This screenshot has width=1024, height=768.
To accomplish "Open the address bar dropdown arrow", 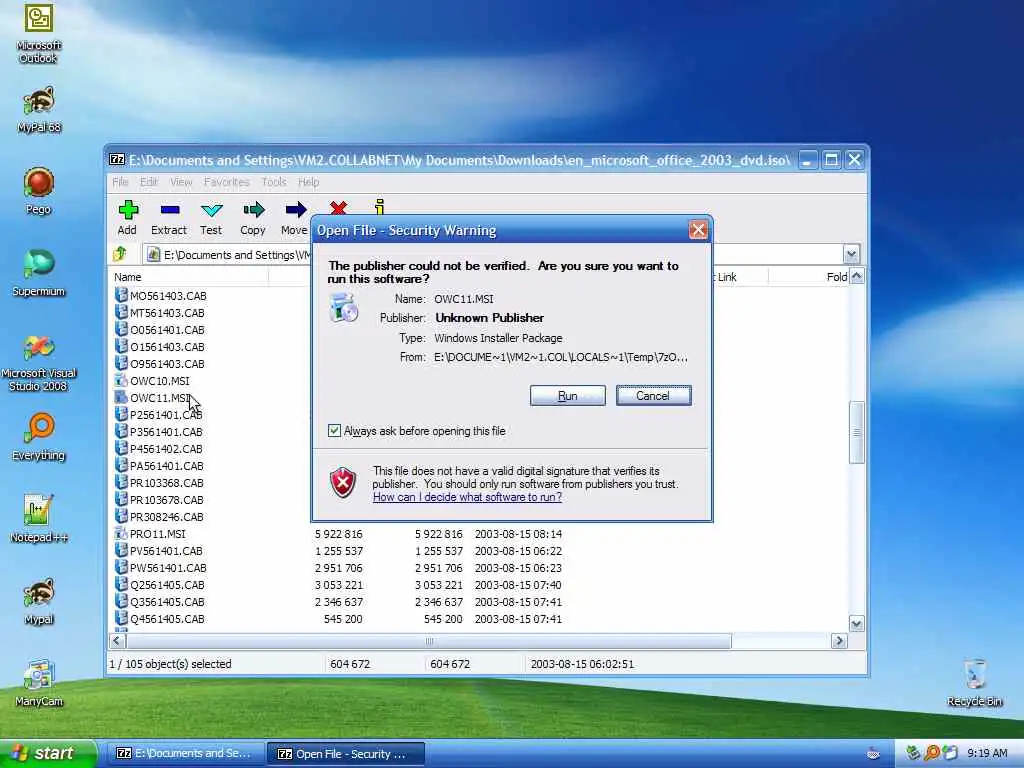I will click(851, 254).
